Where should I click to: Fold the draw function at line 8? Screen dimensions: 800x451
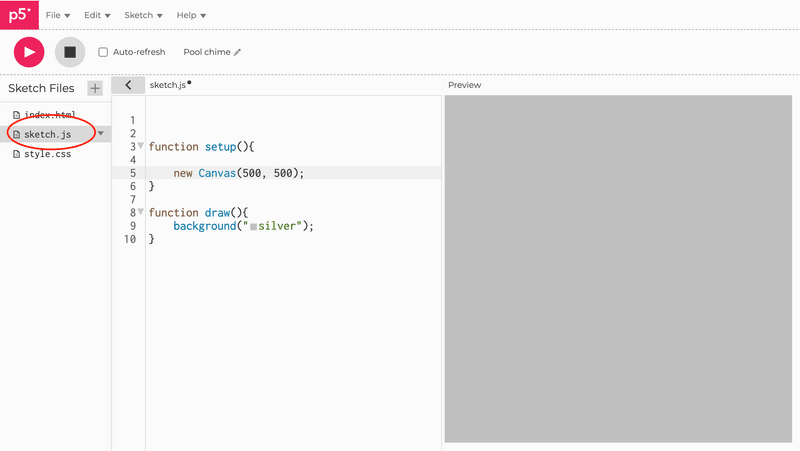point(140,212)
